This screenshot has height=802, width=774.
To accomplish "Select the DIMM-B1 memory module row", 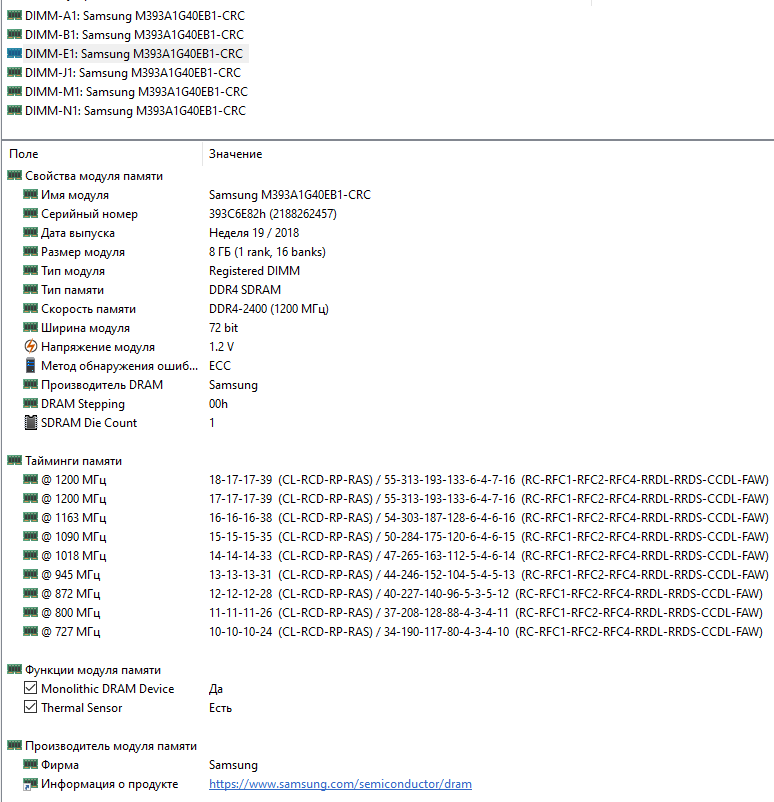I will [x=134, y=35].
